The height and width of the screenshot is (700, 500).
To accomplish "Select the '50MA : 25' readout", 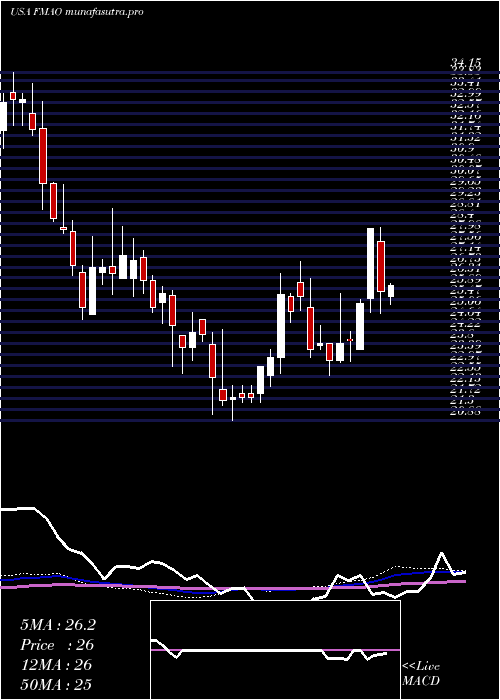I will [x=56, y=684].
